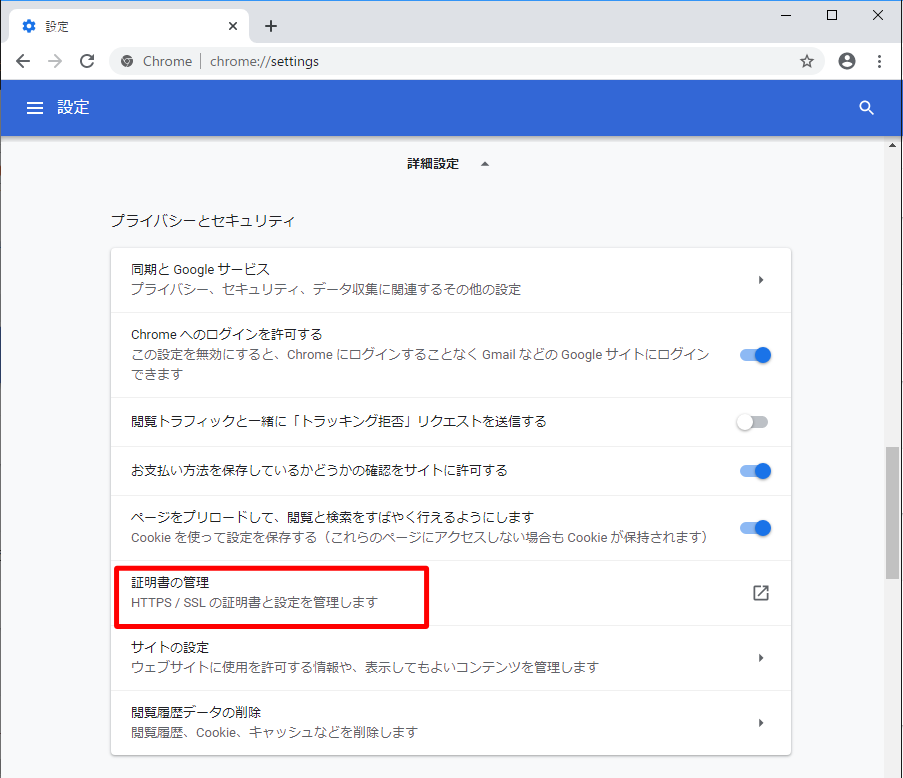The image size is (903, 778).
Task: Select the 設定 browser tab
Action: pos(130,26)
